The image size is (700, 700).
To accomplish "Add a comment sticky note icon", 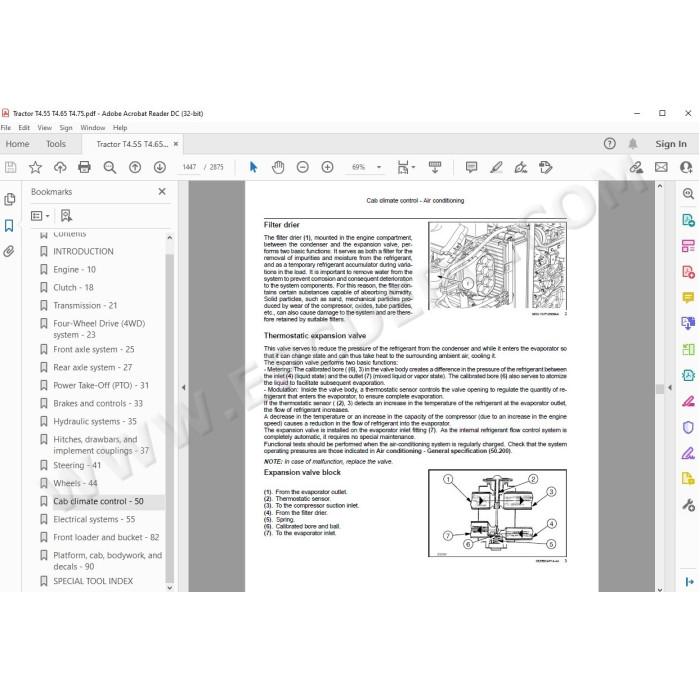I will pyautogui.click(x=471, y=167).
